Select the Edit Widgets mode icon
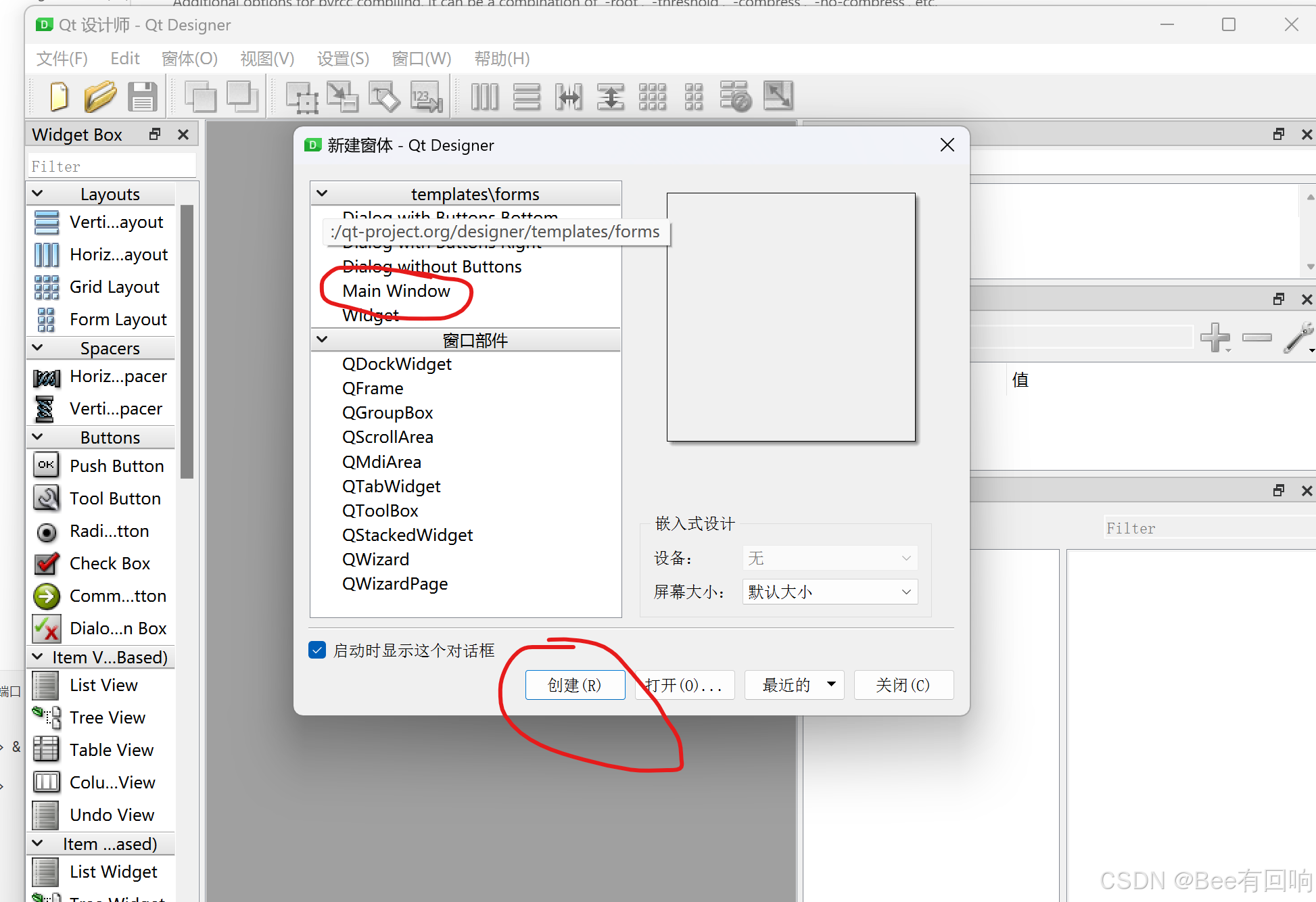 tap(302, 97)
